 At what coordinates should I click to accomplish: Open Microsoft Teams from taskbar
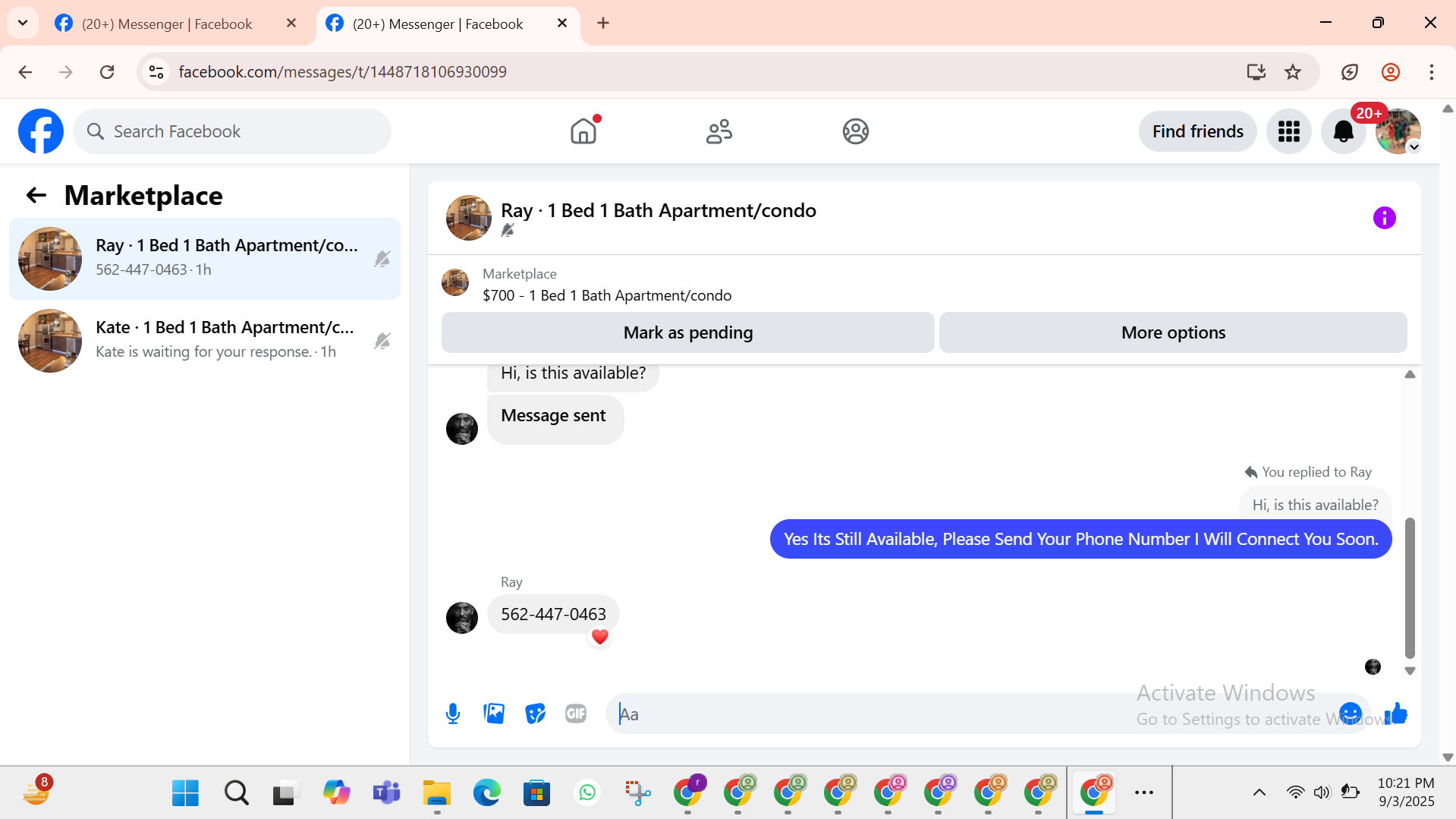pos(386,793)
